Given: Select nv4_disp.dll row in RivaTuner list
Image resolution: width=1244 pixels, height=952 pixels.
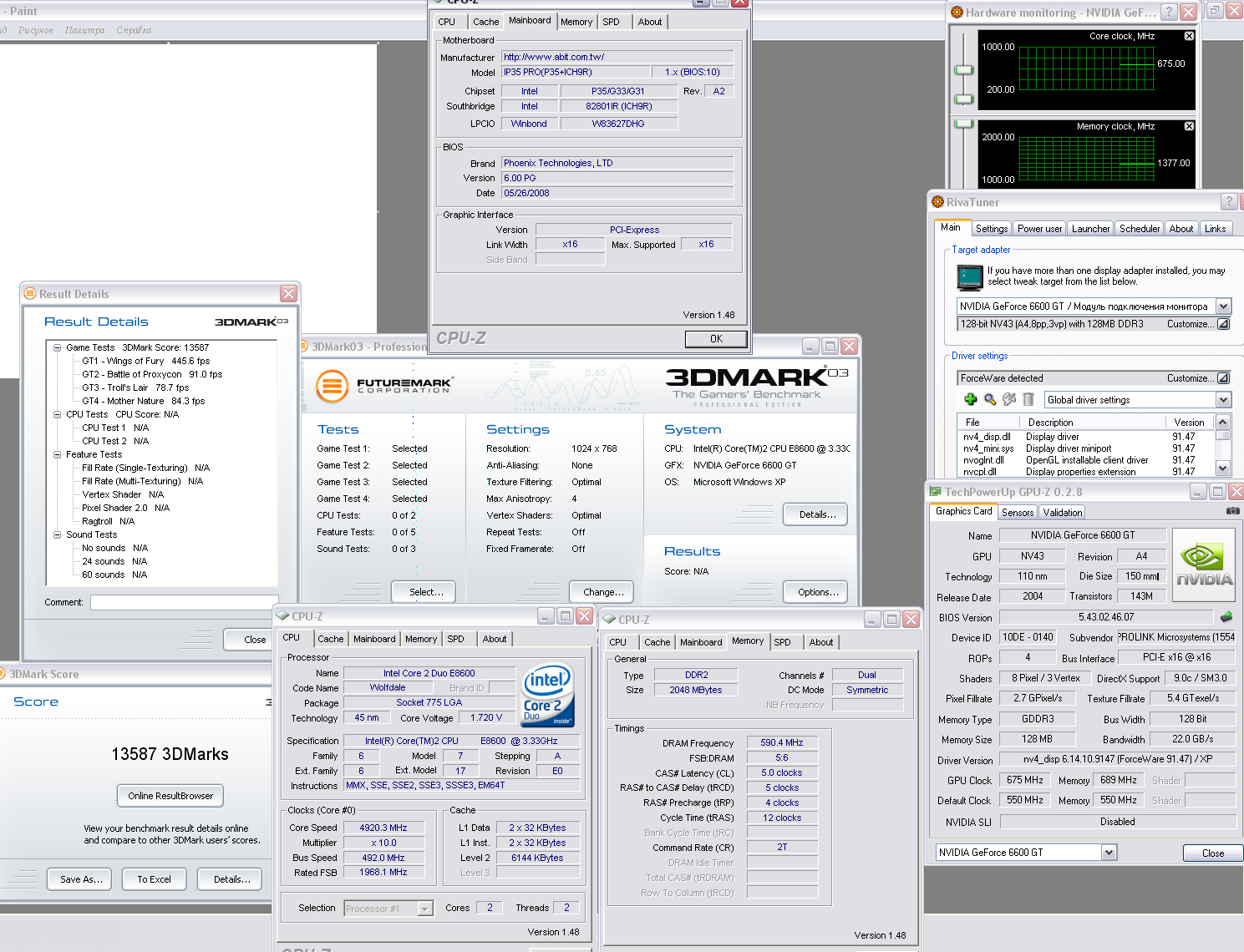Looking at the screenshot, I should [x=1084, y=437].
